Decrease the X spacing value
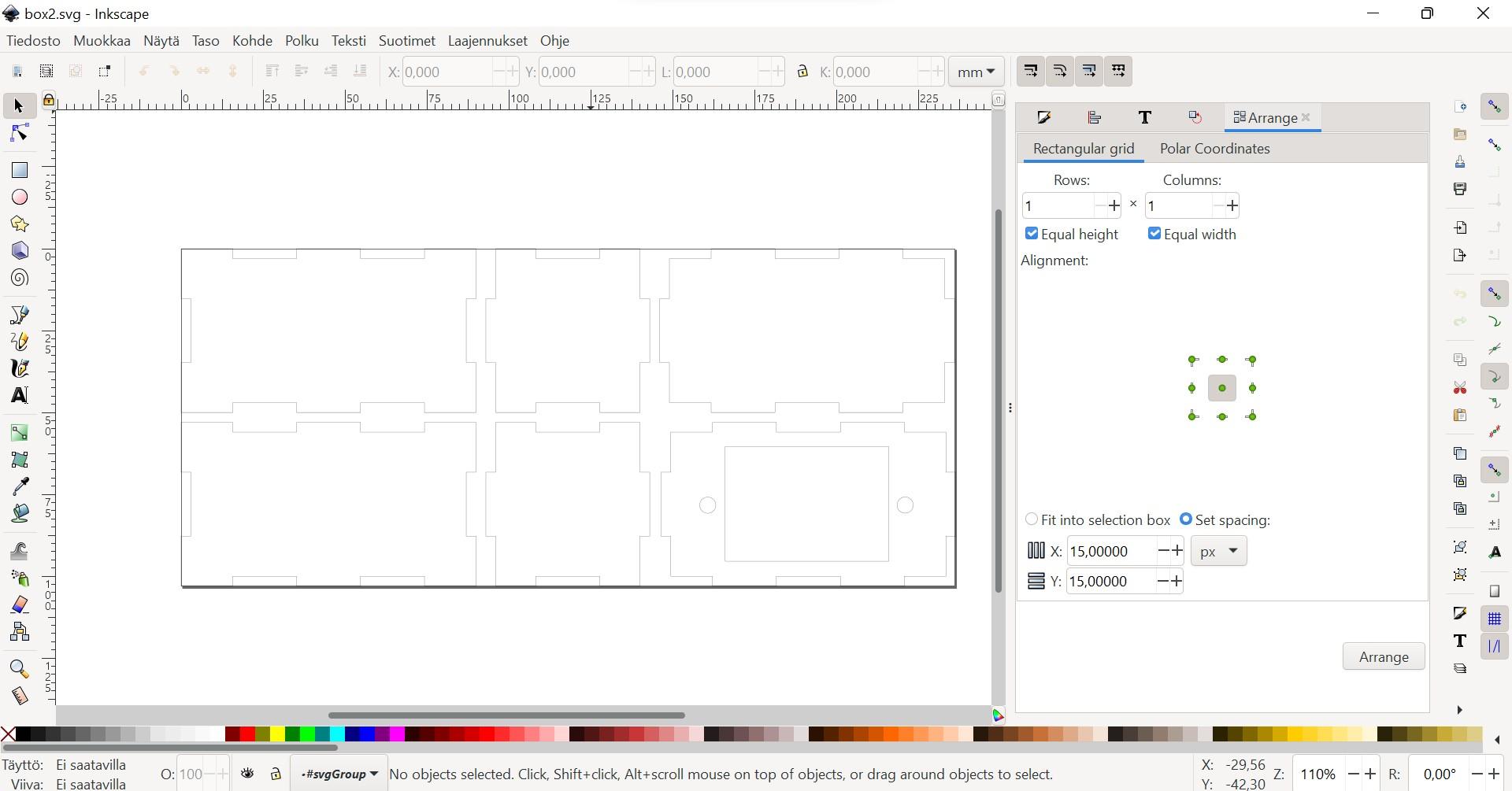 click(x=1162, y=551)
